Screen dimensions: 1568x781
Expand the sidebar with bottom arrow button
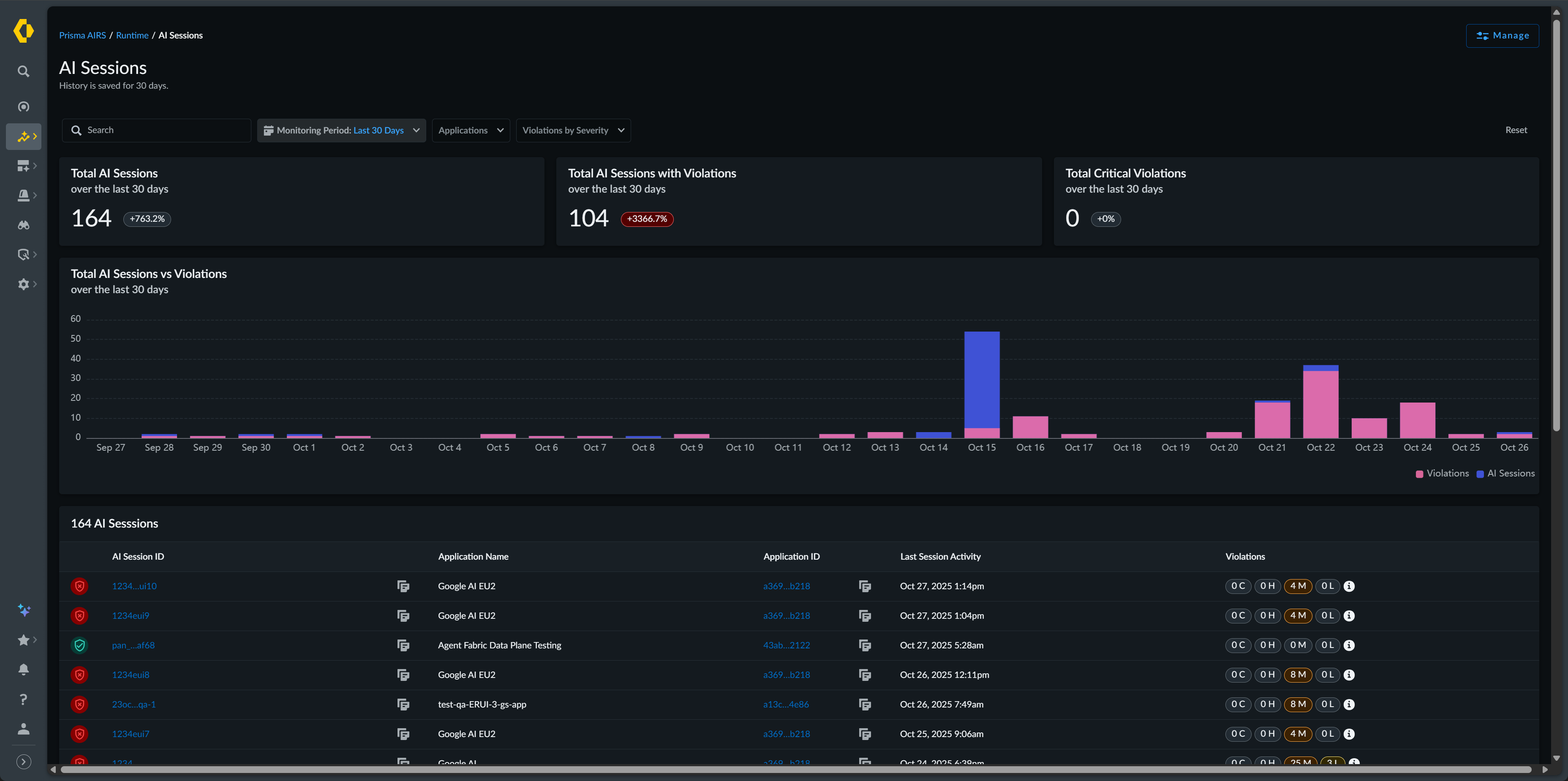coord(23,762)
